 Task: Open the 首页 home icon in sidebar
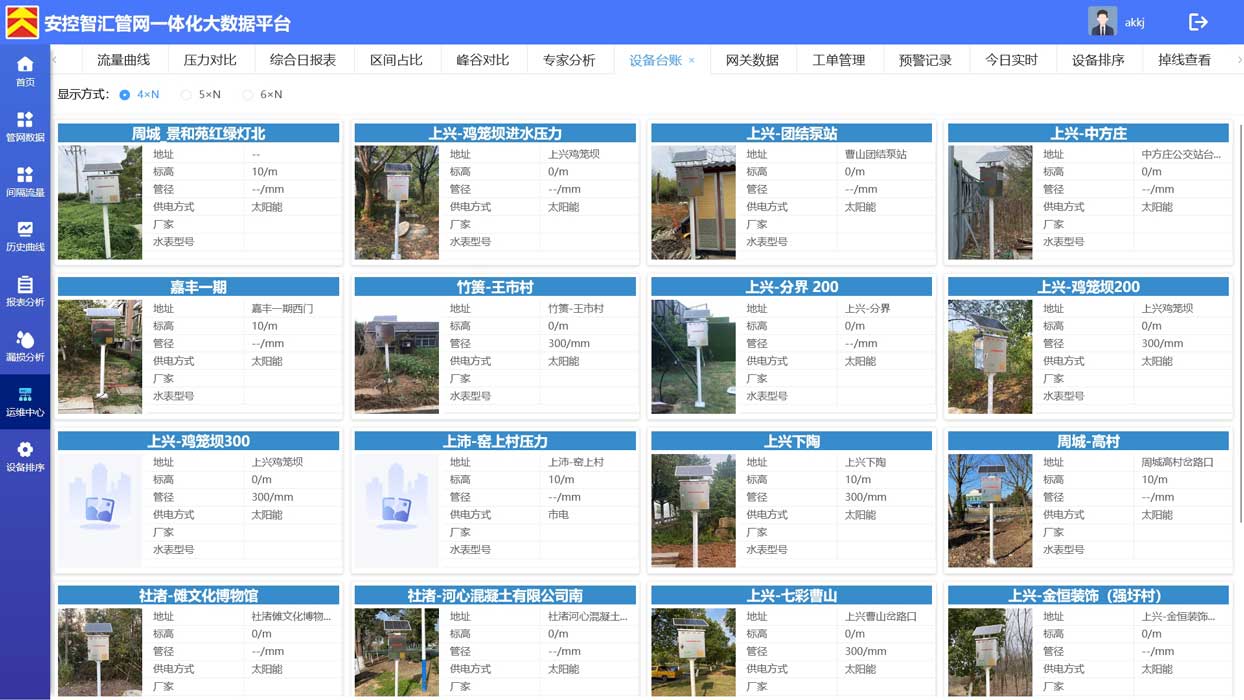coord(25,71)
